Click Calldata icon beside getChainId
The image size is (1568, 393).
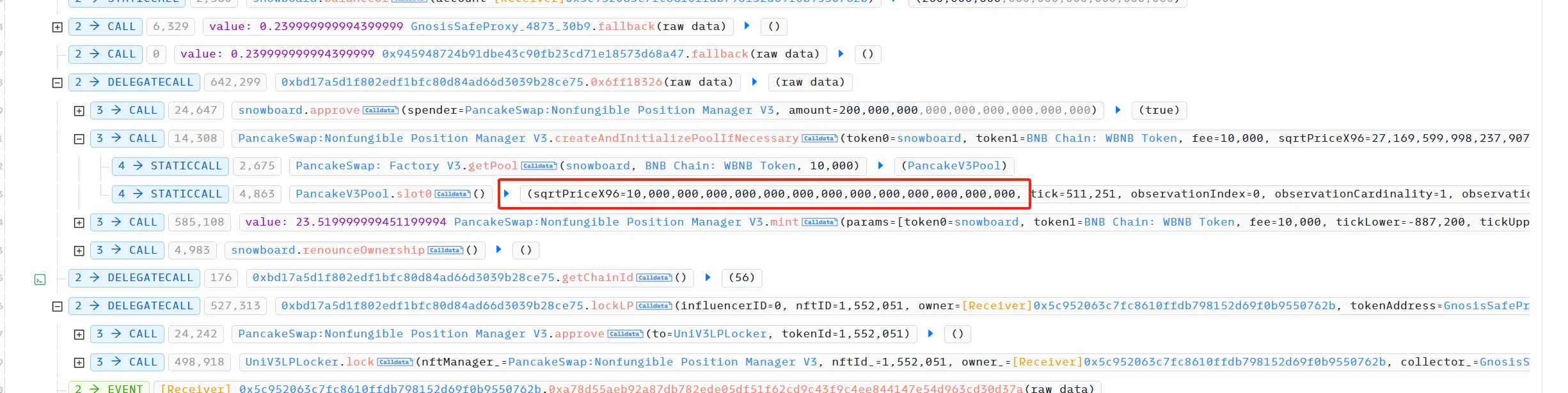point(654,278)
